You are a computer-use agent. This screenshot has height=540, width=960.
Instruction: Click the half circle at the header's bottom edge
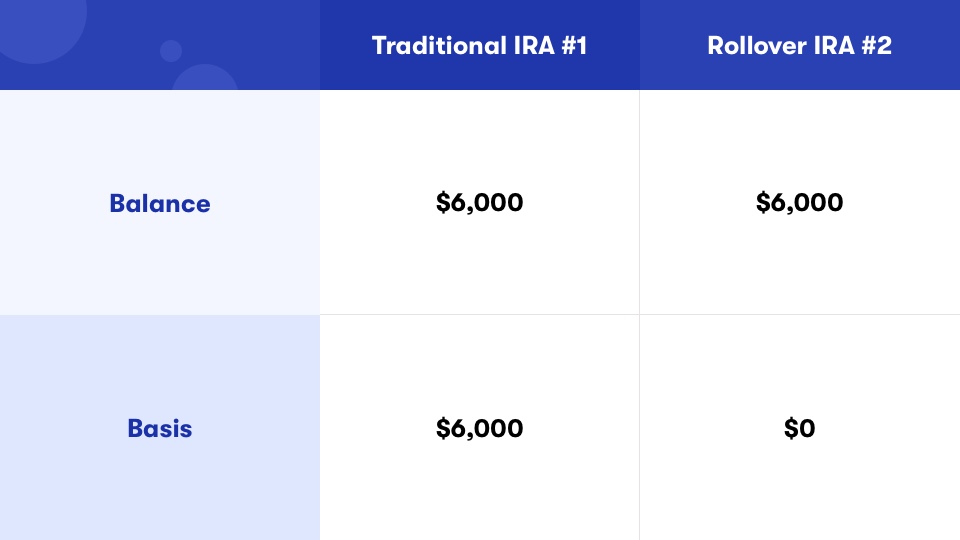coord(204,77)
